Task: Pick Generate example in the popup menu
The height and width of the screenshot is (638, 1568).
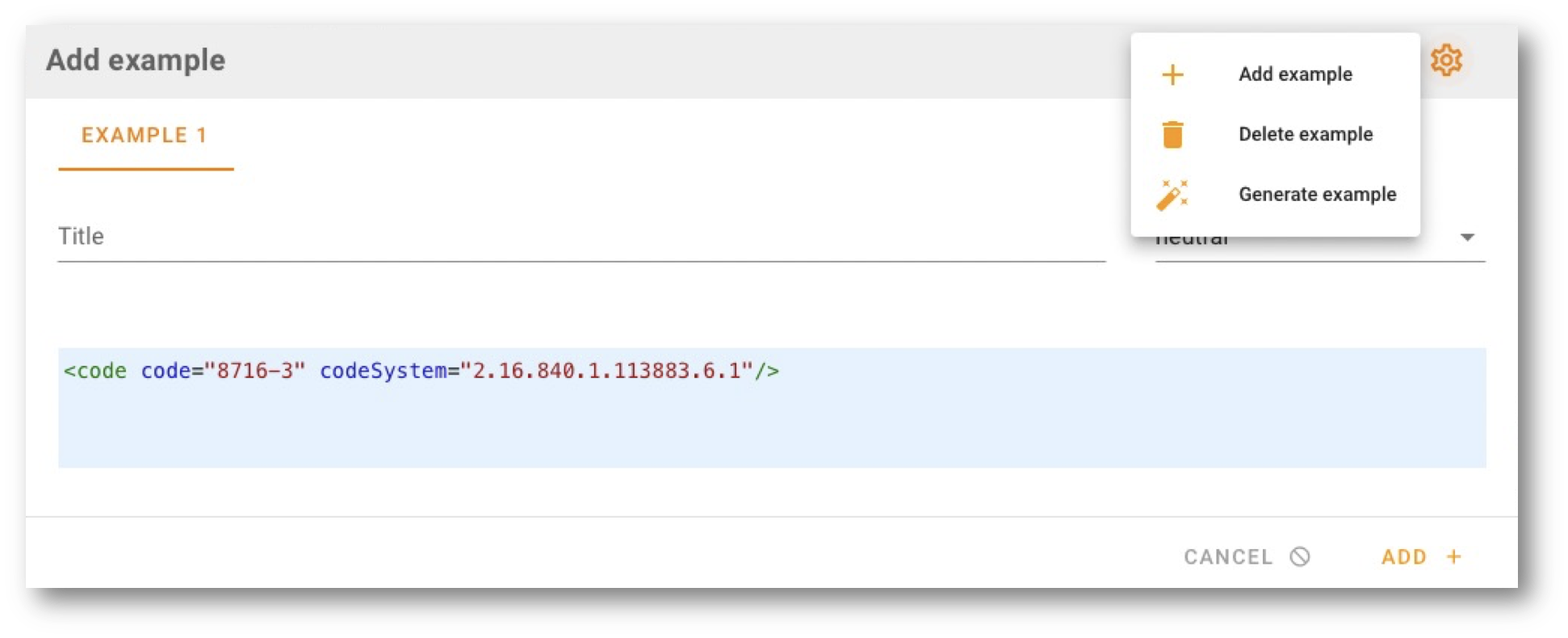Action: pyautogui.click(x=1317, y=195)
